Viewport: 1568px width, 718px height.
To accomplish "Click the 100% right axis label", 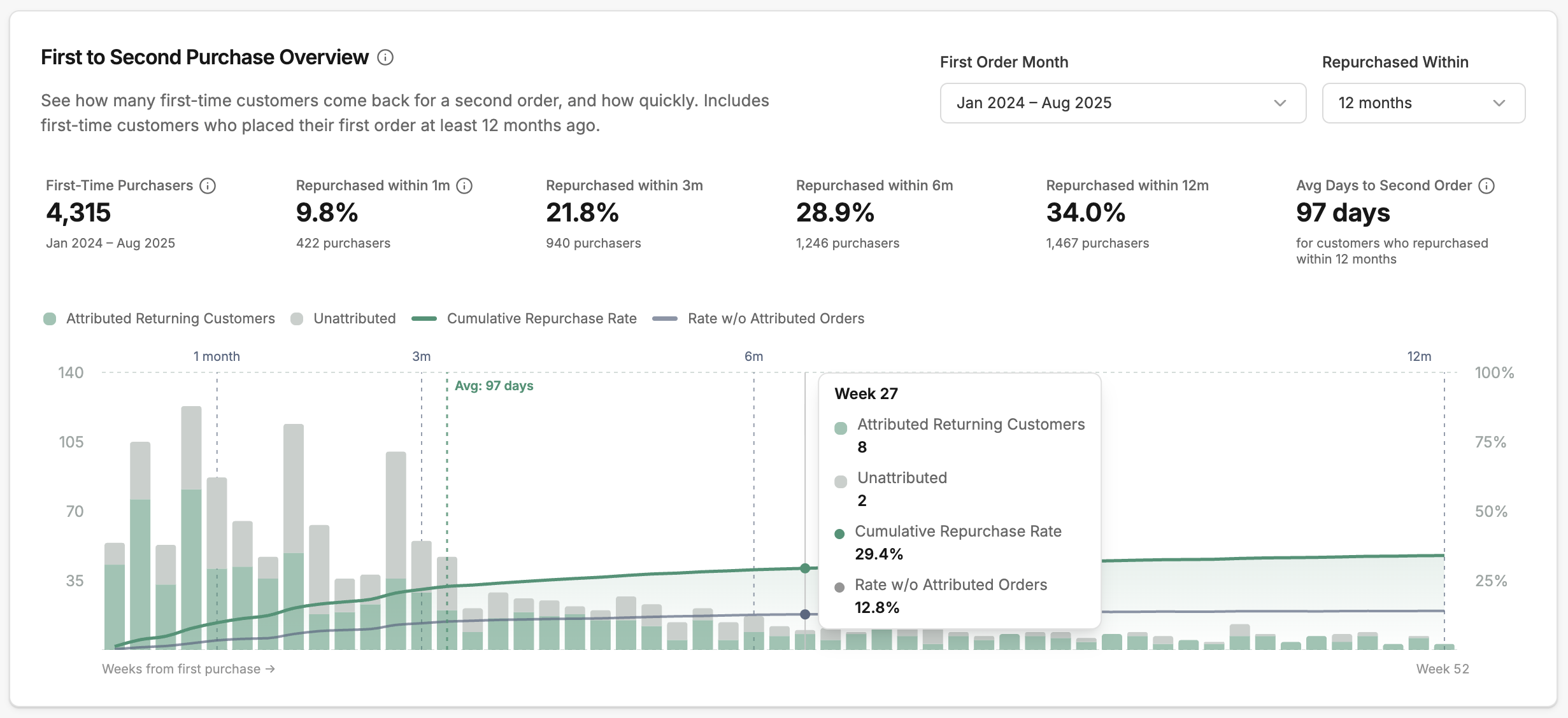I will point(1494,373).
